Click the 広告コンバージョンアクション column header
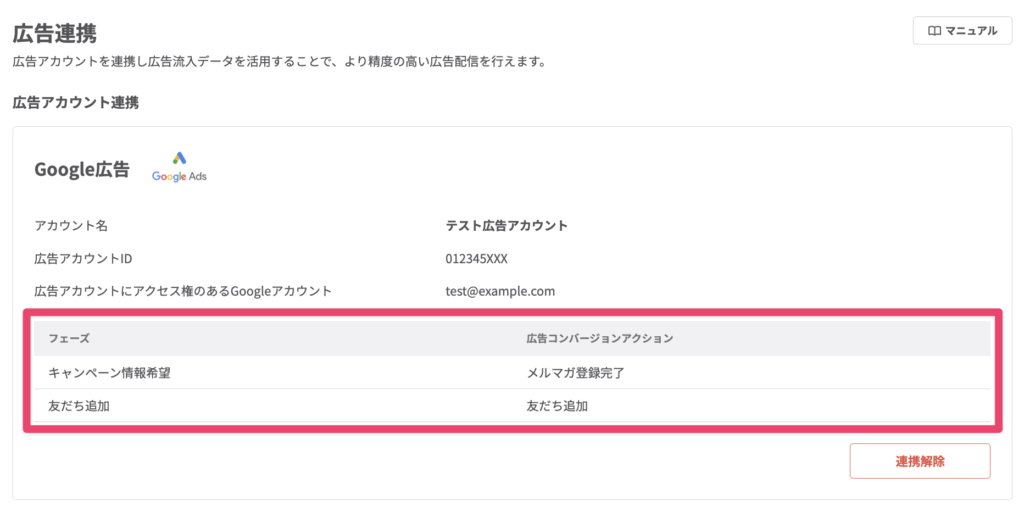Viewport: 1024px width, 511px height. click(x=599, y=339)
